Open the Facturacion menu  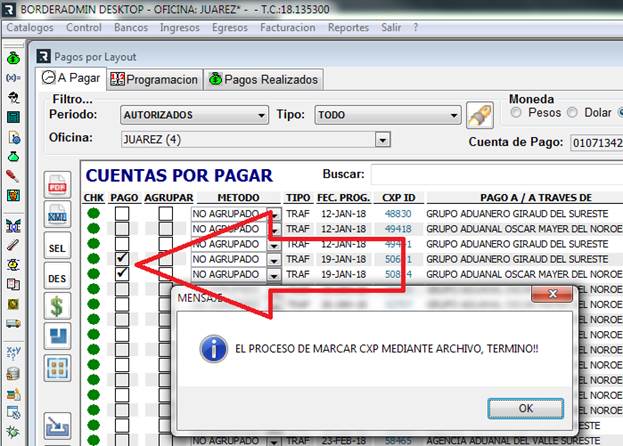tap(288, 27)
